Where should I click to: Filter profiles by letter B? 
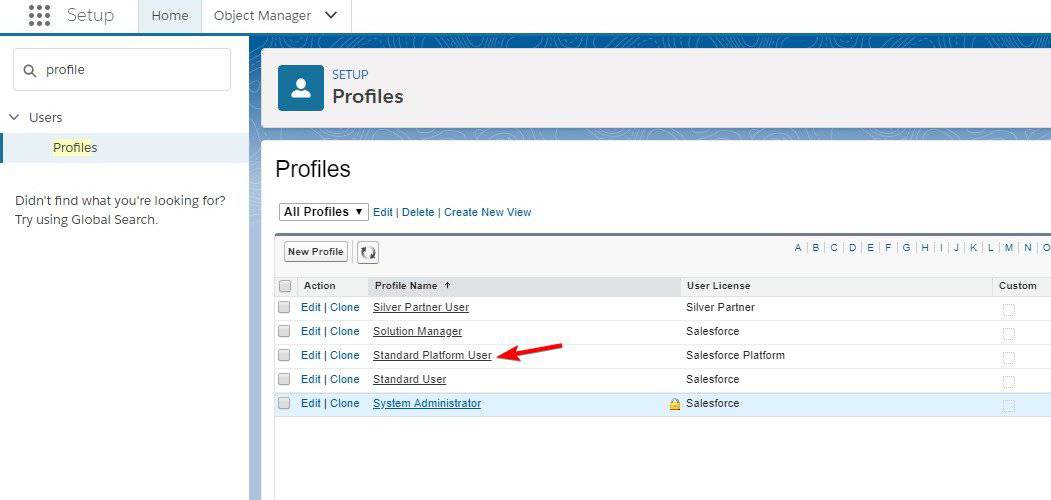(816, 248)
